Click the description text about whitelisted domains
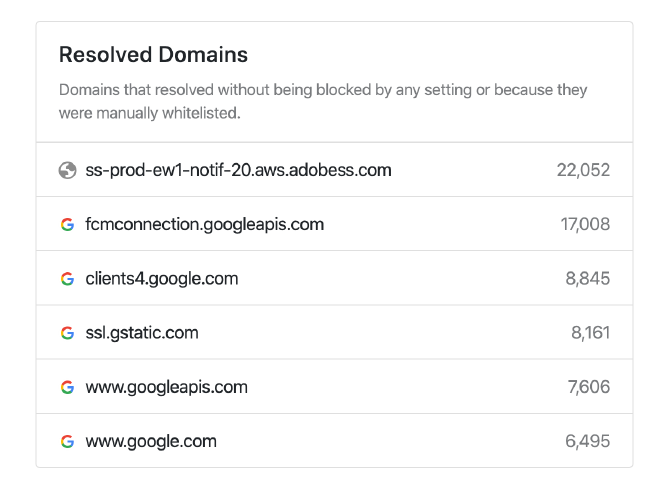Screen dimensions: 660x488 point(323,102)
